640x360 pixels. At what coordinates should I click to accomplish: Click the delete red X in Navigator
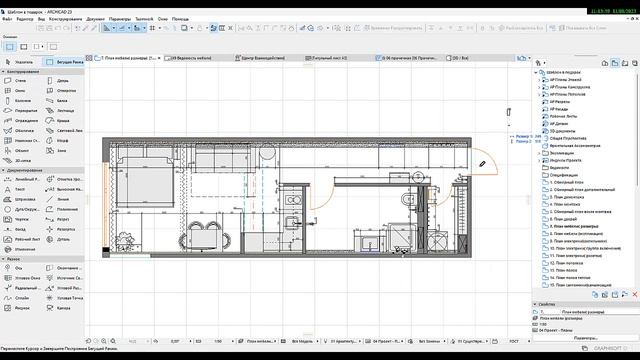point(635,294)
